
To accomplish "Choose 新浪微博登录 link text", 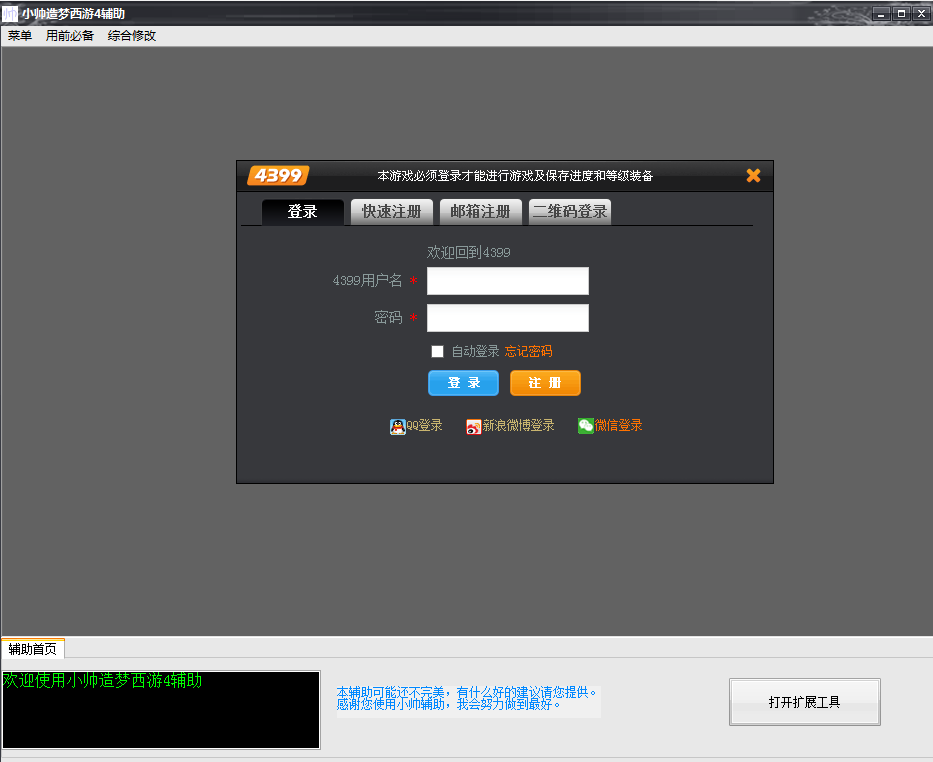I will 518,425.
